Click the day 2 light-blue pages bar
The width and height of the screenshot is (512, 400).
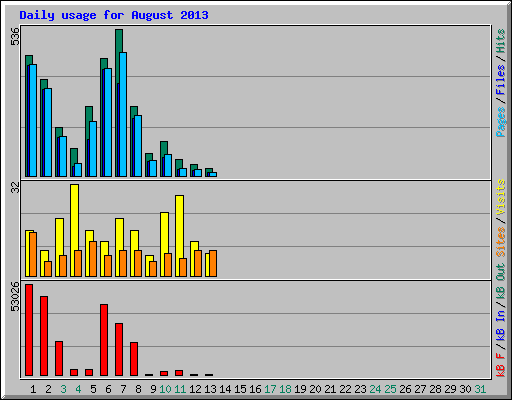click(x=48, y=132)
